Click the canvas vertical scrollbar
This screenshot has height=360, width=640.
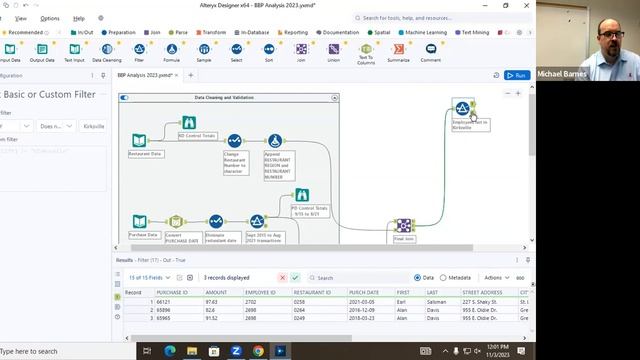tap(531, 125)
